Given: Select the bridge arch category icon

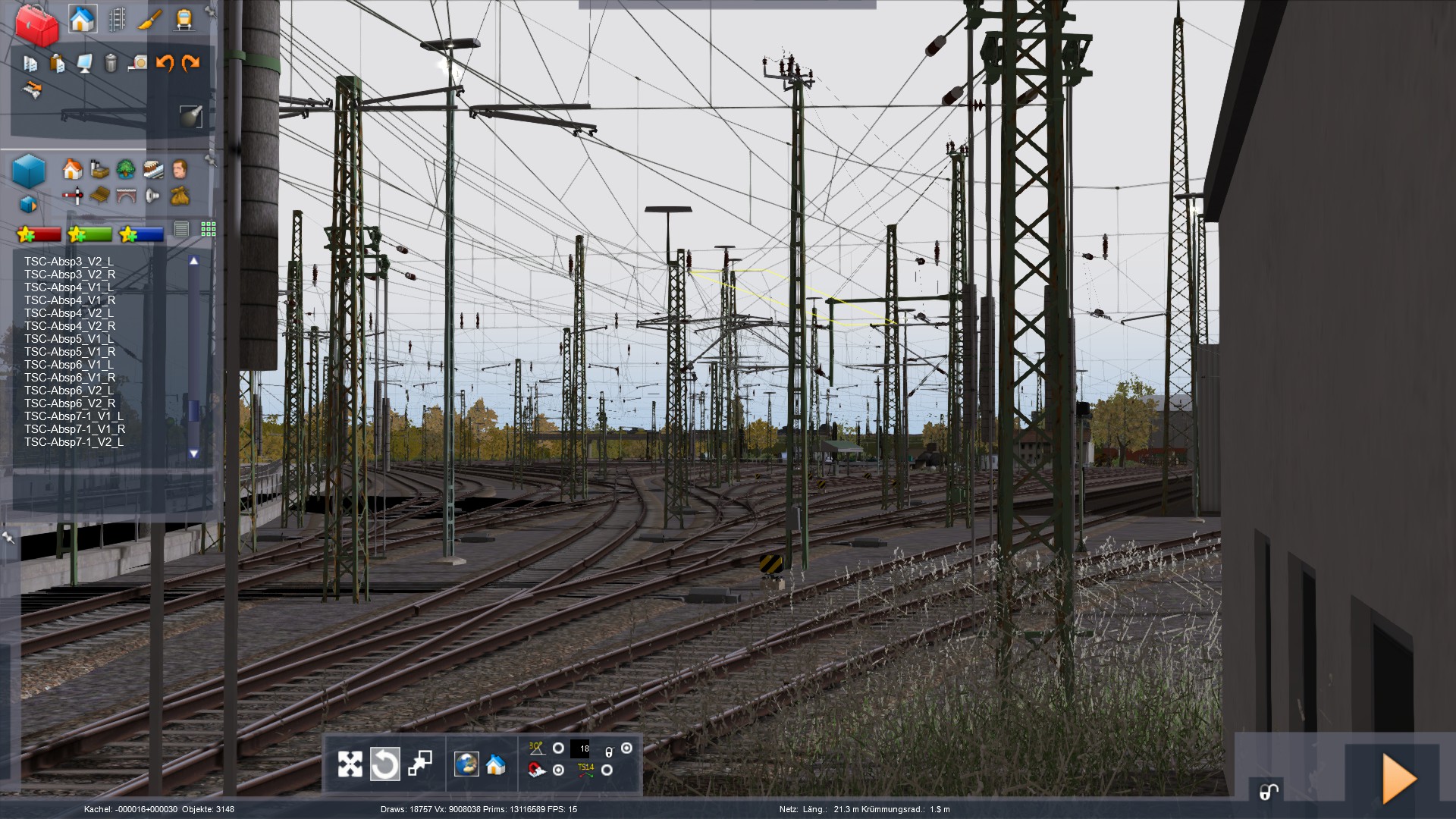Looking at the screenshot, I should [x=126, y=196].
